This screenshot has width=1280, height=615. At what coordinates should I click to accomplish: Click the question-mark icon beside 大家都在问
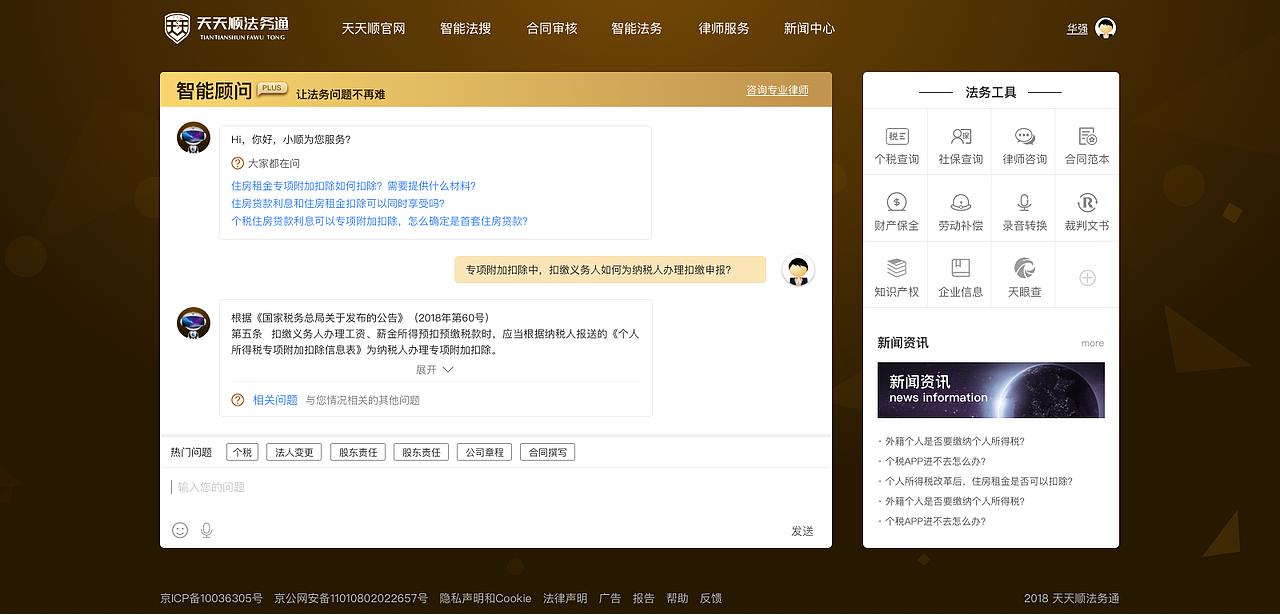(238, 163)
